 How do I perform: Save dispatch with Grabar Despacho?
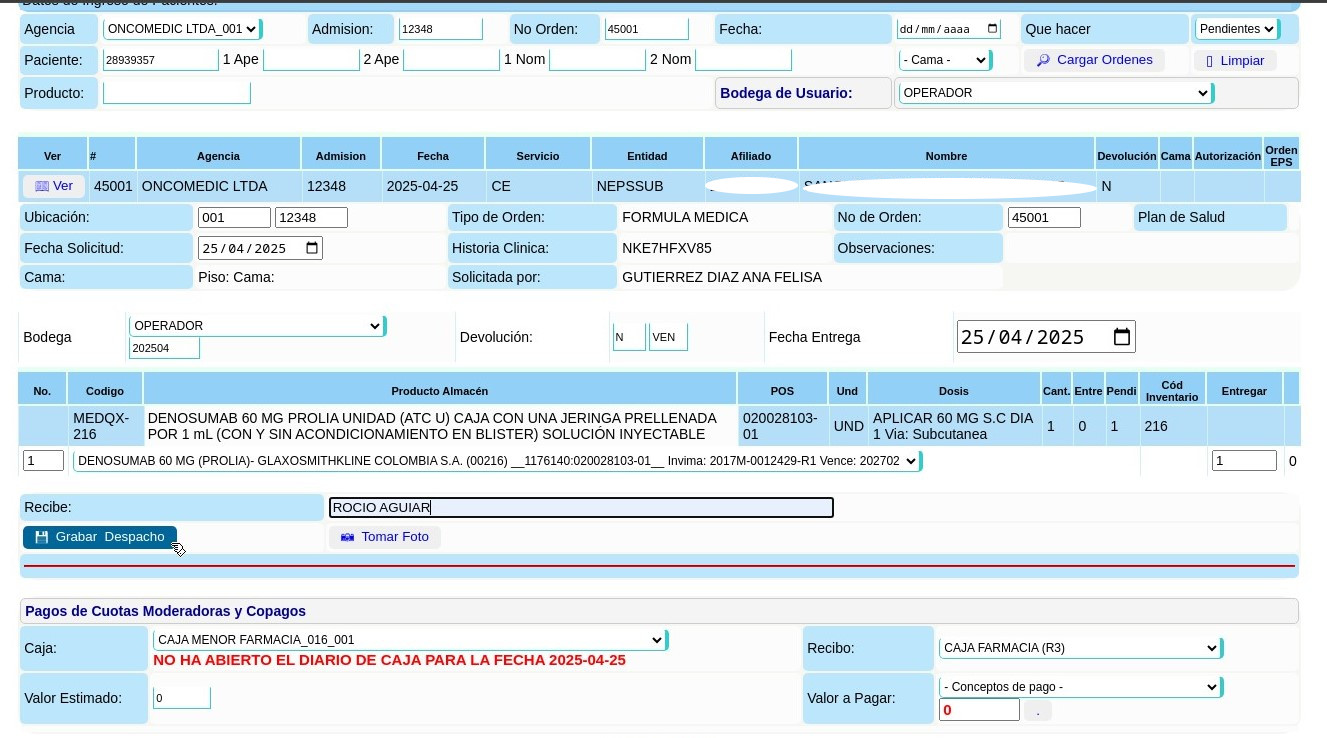point(100,537)
